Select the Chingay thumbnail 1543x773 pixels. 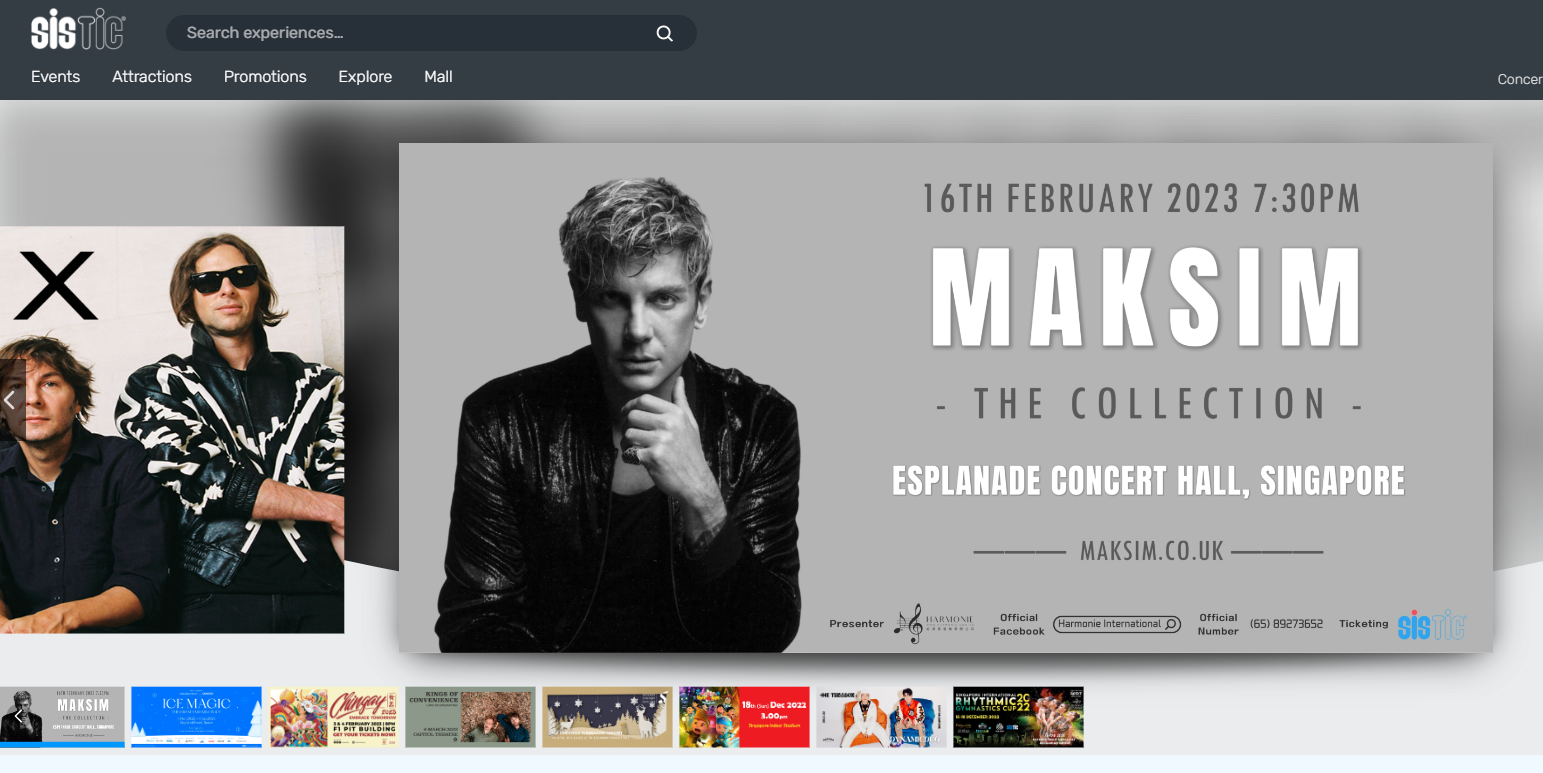(334, 716)
